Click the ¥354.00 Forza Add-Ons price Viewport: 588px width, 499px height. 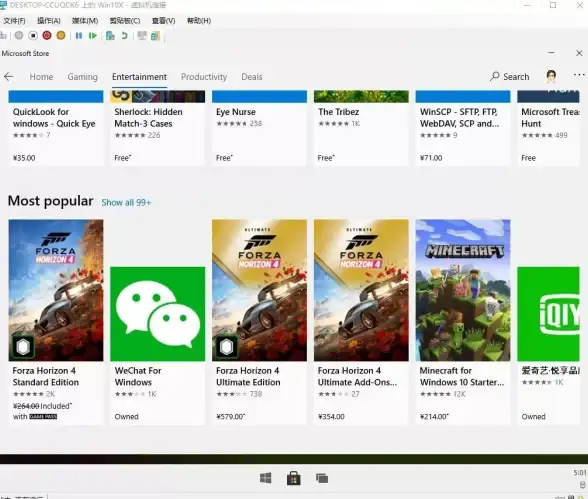(x=331, y=417)
